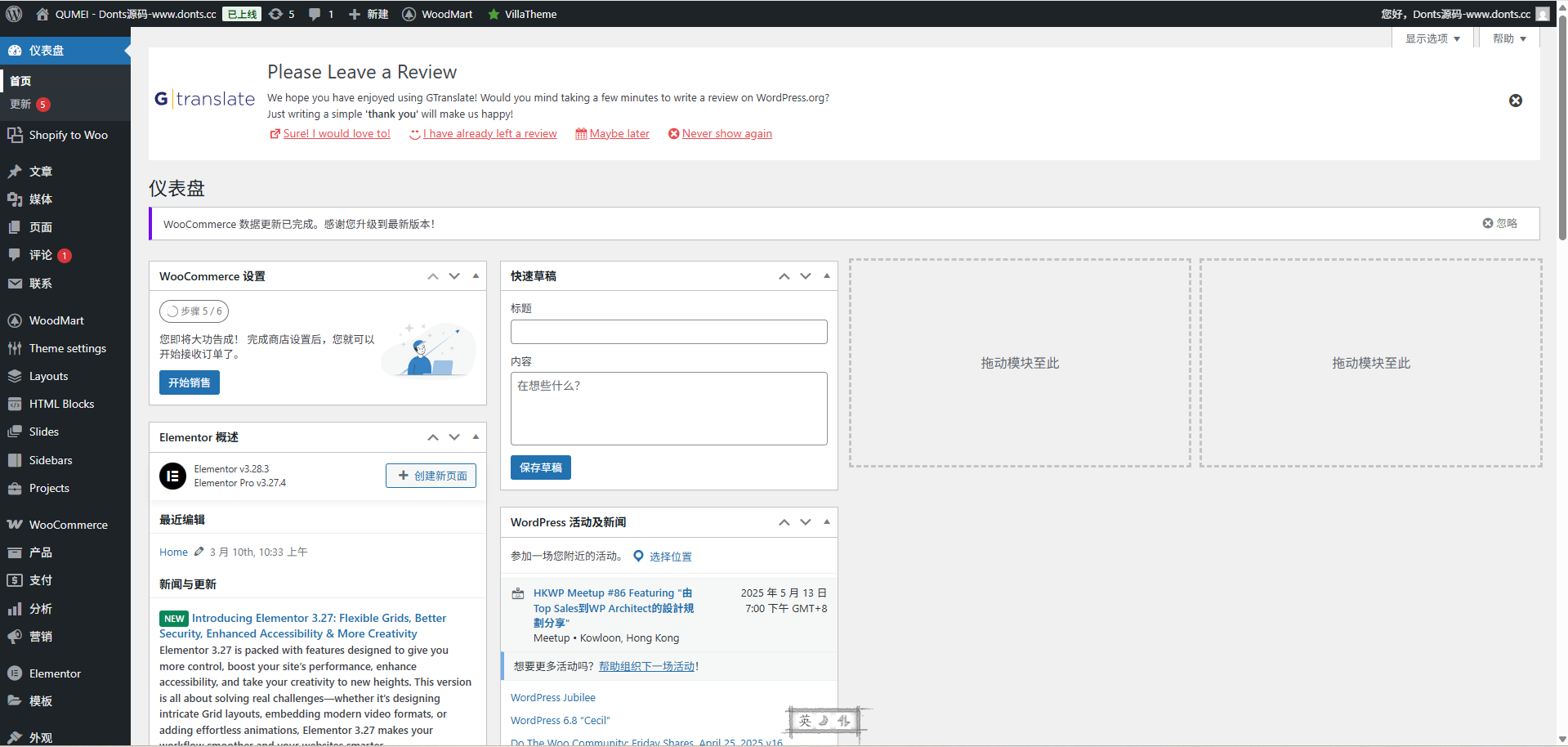The height and width of the screenshot is (747, 1568).
Task: Click the WordPress logo in the admin bar
Action: click(14, 14)
